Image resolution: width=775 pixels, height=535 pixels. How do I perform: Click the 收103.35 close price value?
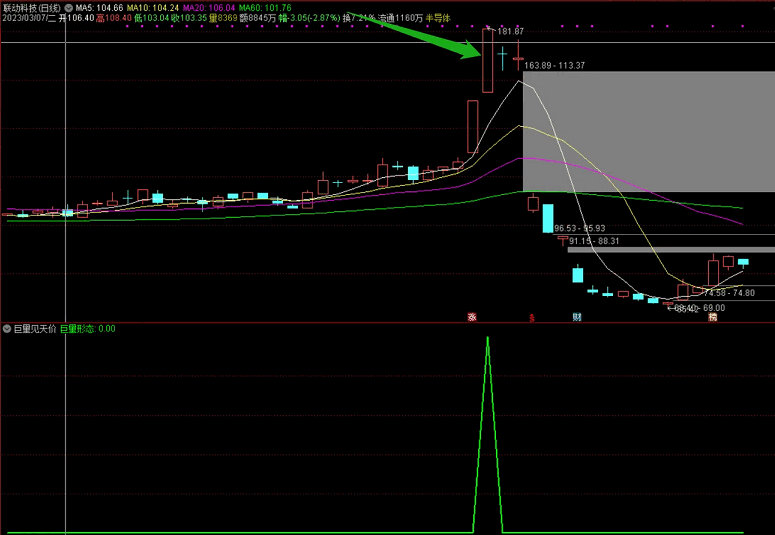point(189,18)
